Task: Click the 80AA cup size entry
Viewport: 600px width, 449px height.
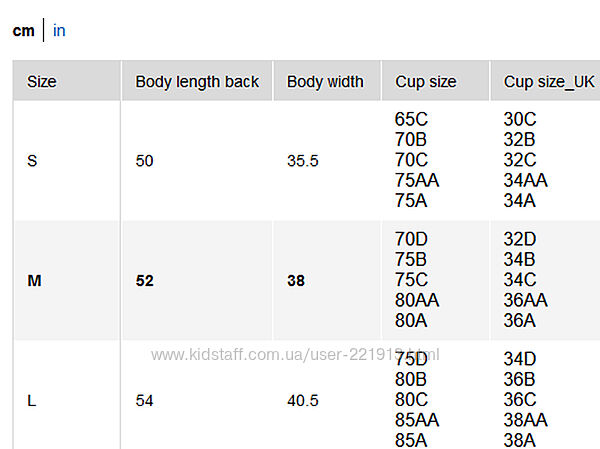Action: click(417, 300)
